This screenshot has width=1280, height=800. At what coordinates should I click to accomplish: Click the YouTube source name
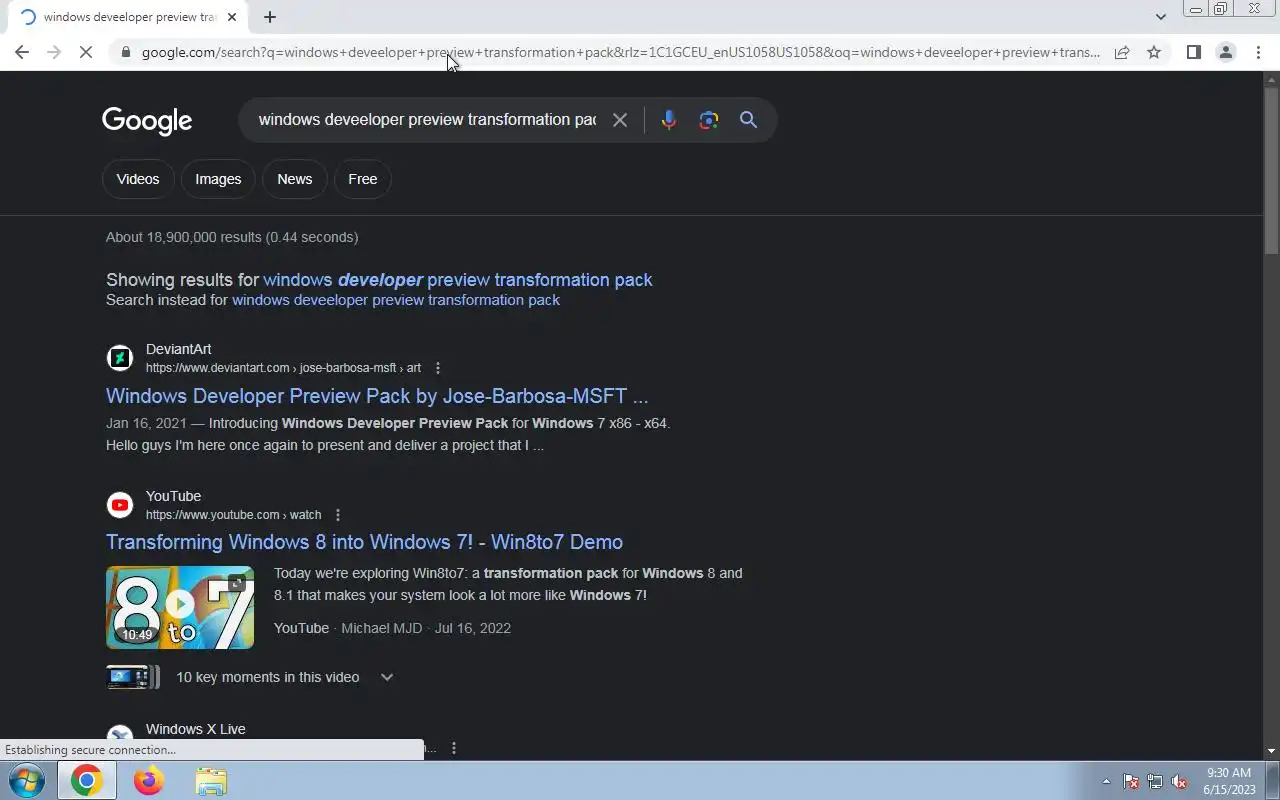pos(301,628)
